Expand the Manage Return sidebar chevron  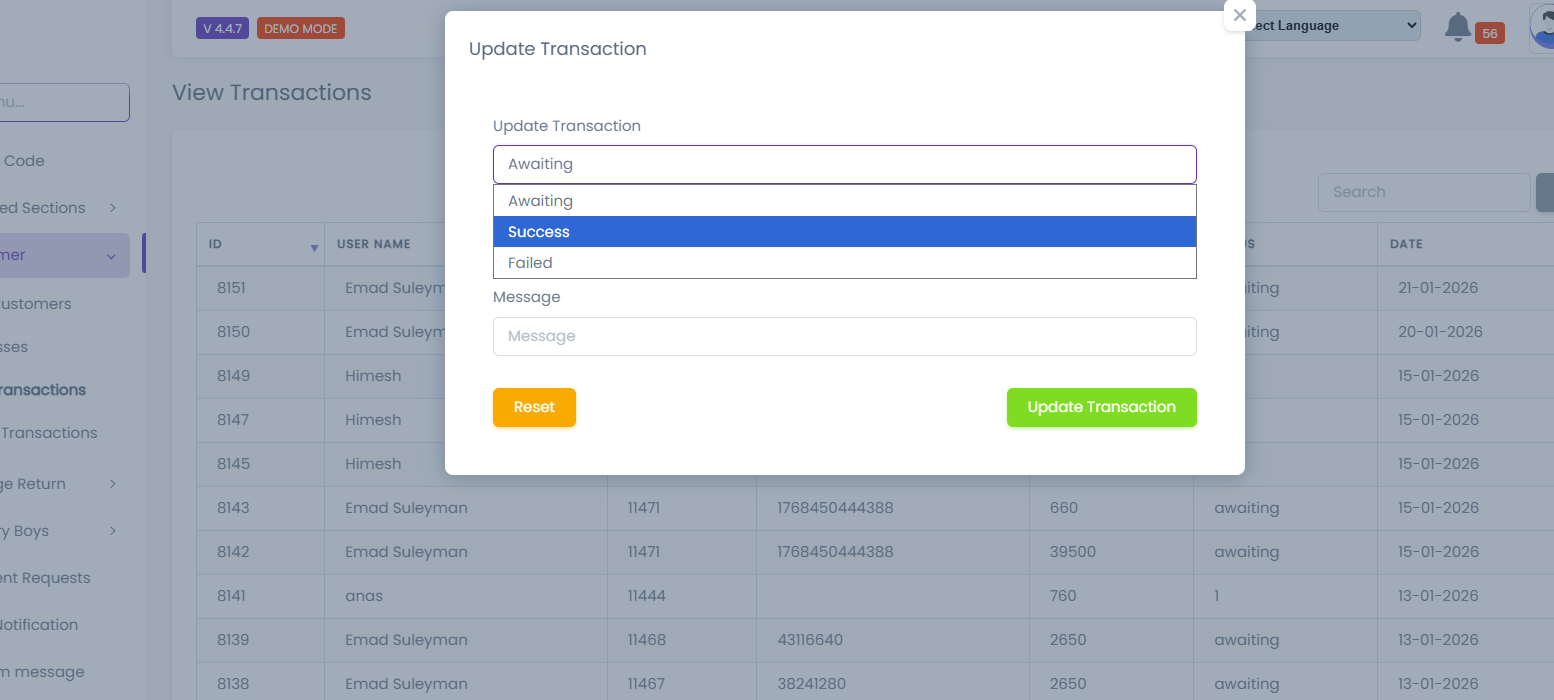tap(113, 484)
